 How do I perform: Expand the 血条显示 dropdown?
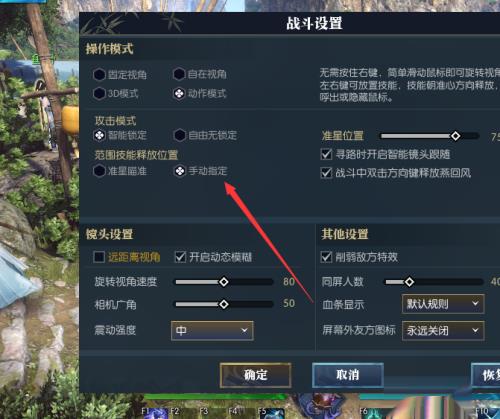tap(443, 304)
